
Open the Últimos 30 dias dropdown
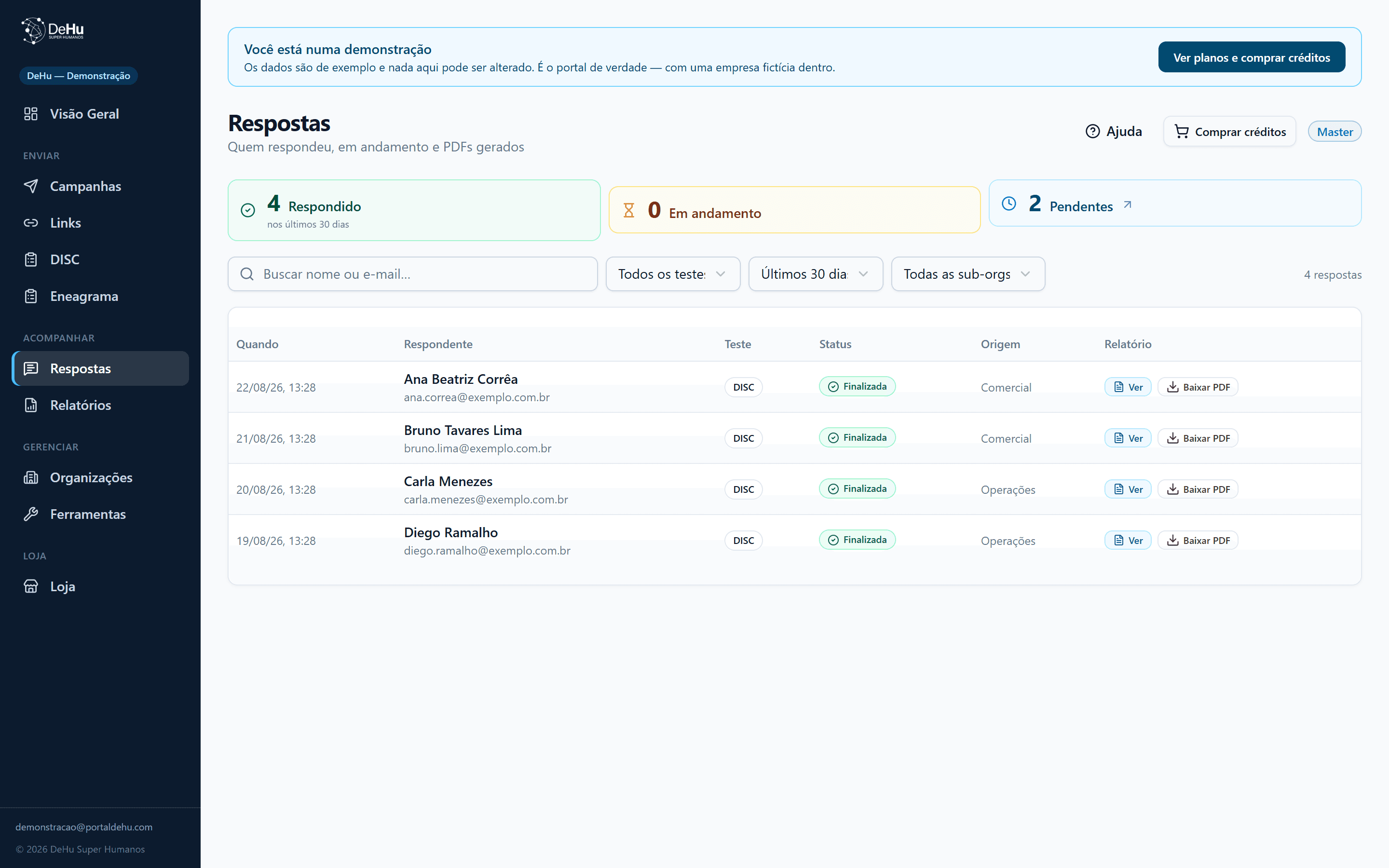point(816,274)
